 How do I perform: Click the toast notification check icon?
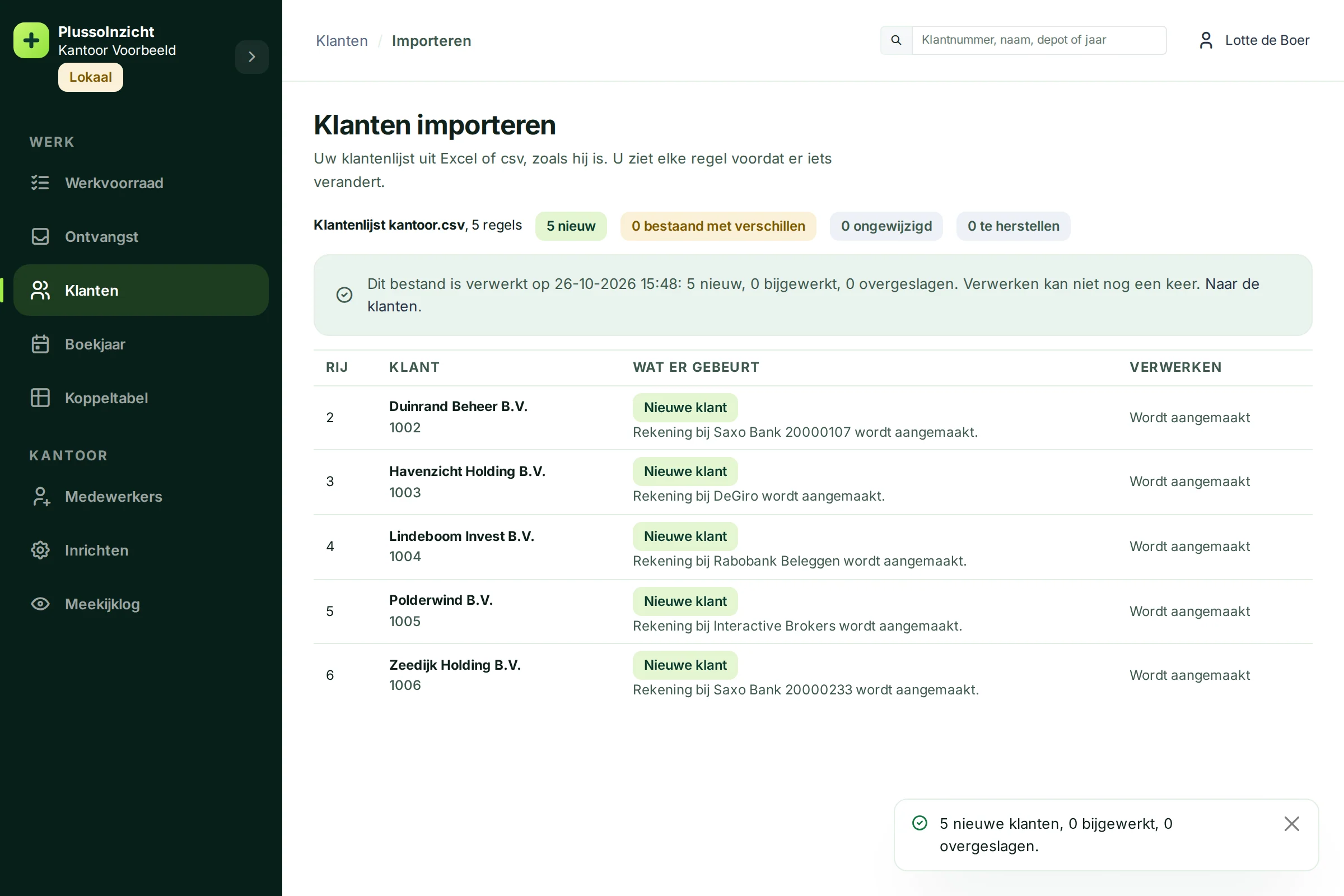(920, 823)
